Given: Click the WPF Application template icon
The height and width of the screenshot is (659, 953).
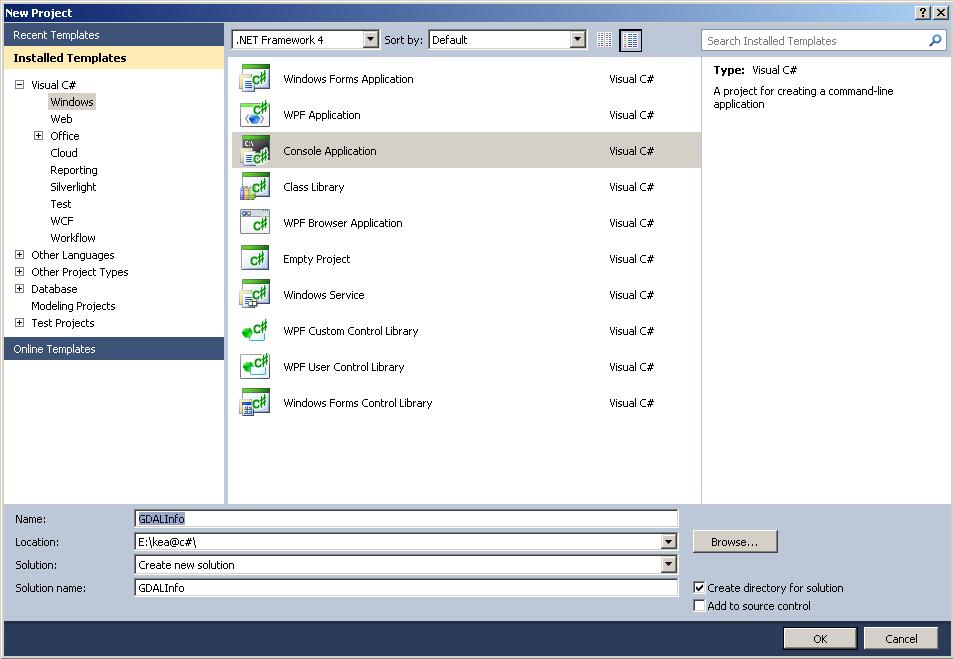Looking at the screenshot, I should click(x=255, y=114).
